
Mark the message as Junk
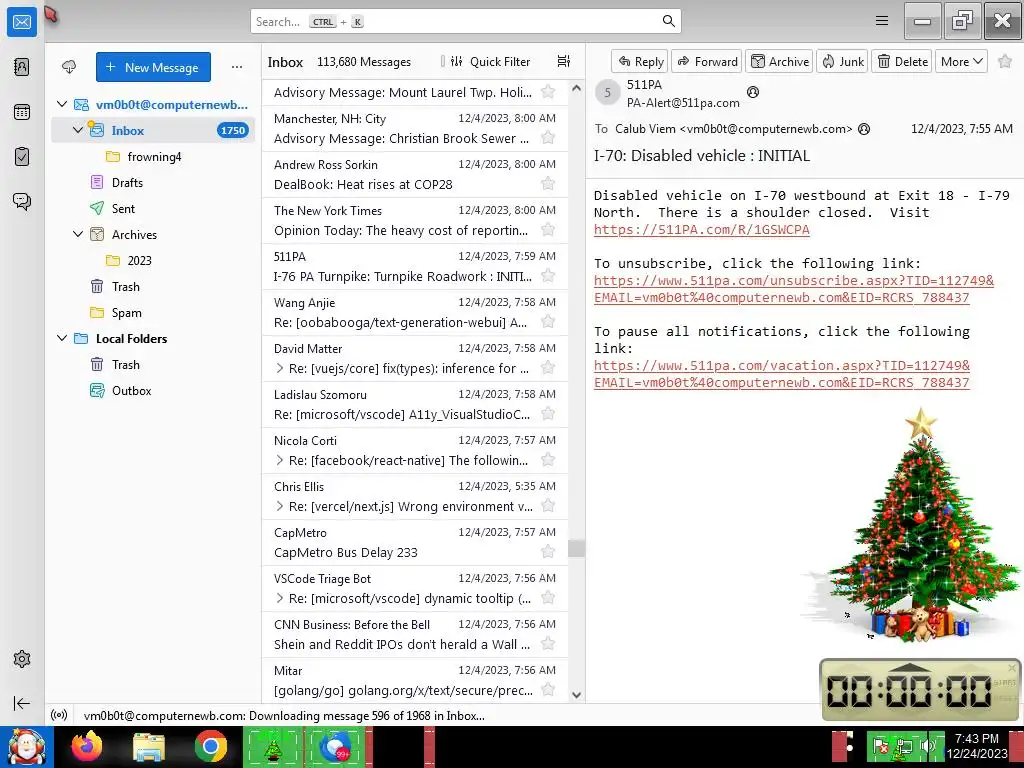point(842,61)
